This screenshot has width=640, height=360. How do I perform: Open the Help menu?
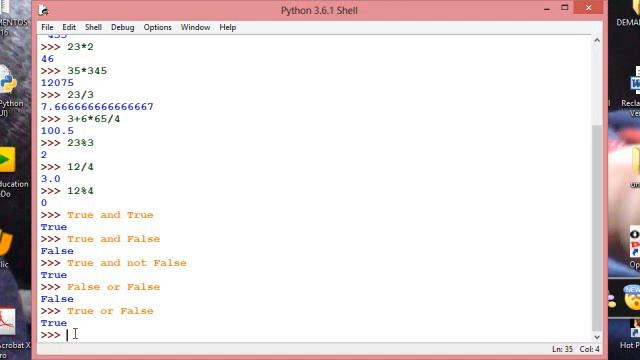click(227, 27)
